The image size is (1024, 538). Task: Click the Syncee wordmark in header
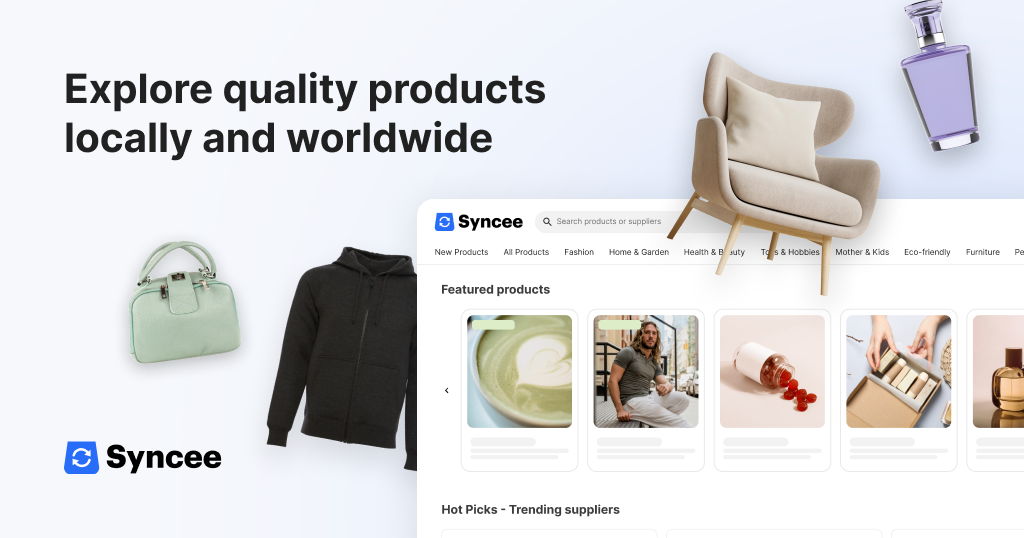tap(490, 222)
